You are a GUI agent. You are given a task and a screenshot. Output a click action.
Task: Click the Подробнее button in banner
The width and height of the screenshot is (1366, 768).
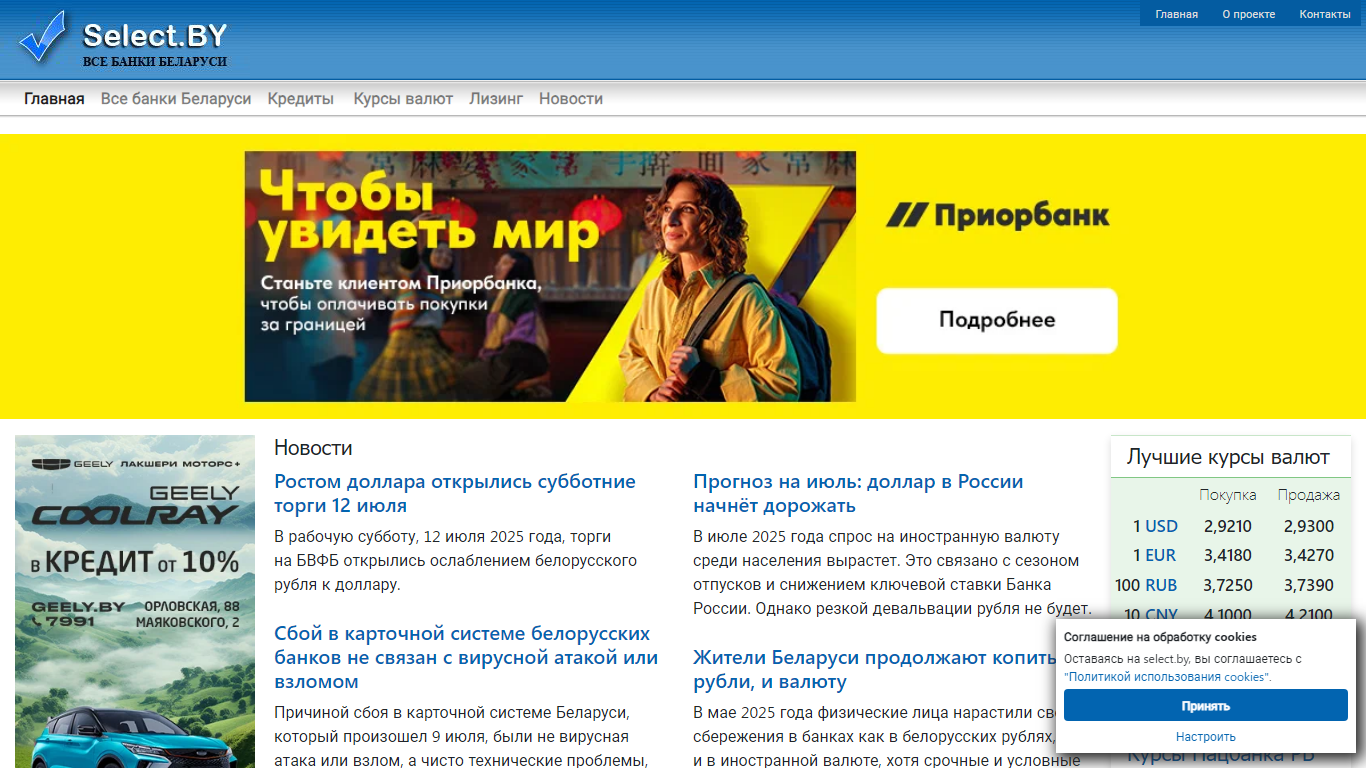pyautogui.click(x=997, y=321)
